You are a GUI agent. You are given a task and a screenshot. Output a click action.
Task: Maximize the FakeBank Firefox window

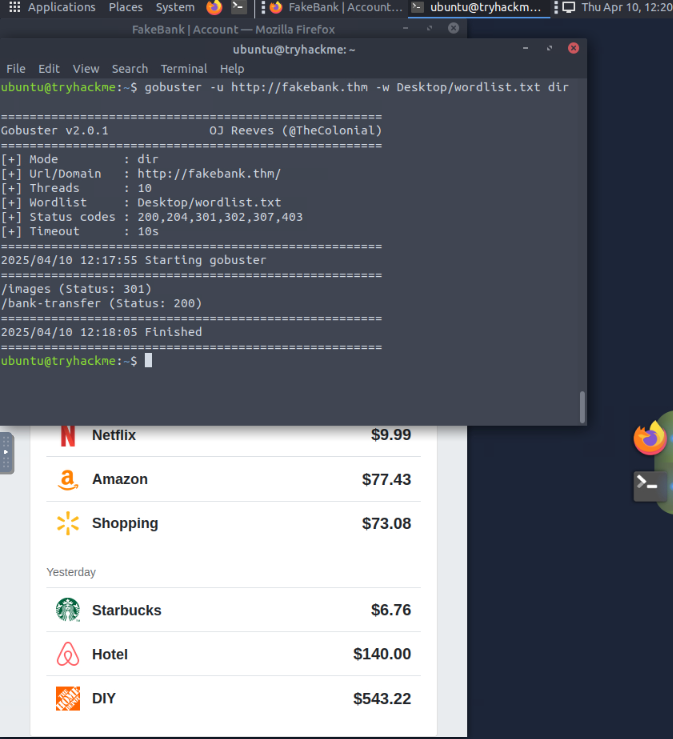pyautogui.click(x=429, y=28)
